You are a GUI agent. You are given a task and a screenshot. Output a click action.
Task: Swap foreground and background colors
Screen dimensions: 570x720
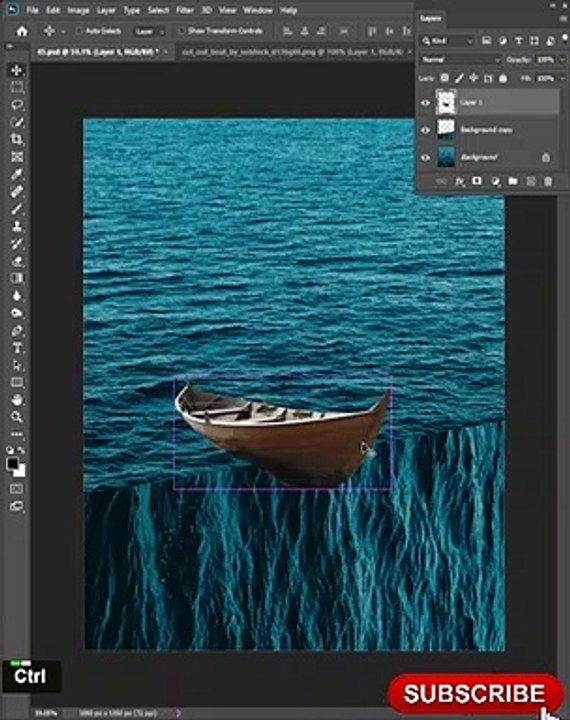pos(22,450)
